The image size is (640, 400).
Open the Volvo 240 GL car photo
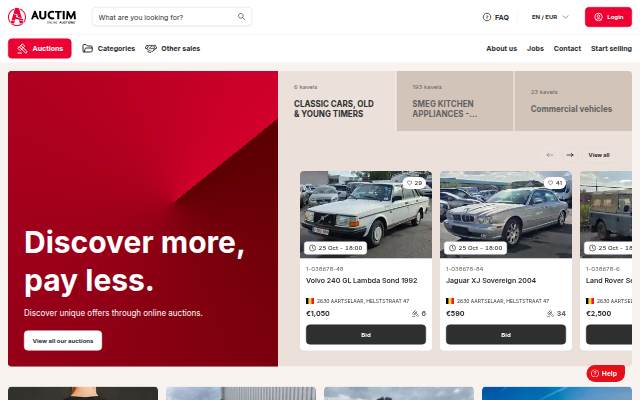[366, 214]
